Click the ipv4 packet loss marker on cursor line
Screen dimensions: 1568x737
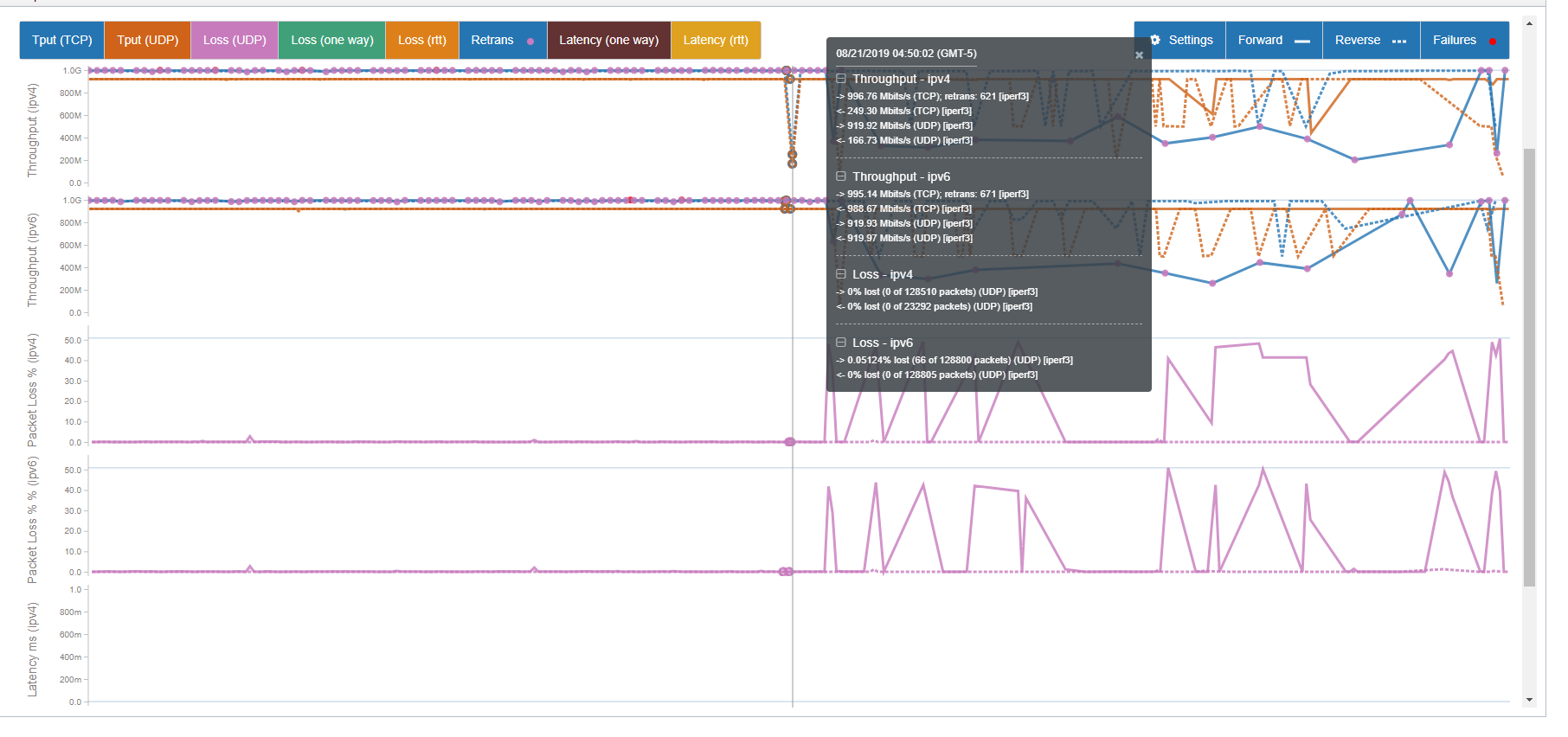point(789,442)
